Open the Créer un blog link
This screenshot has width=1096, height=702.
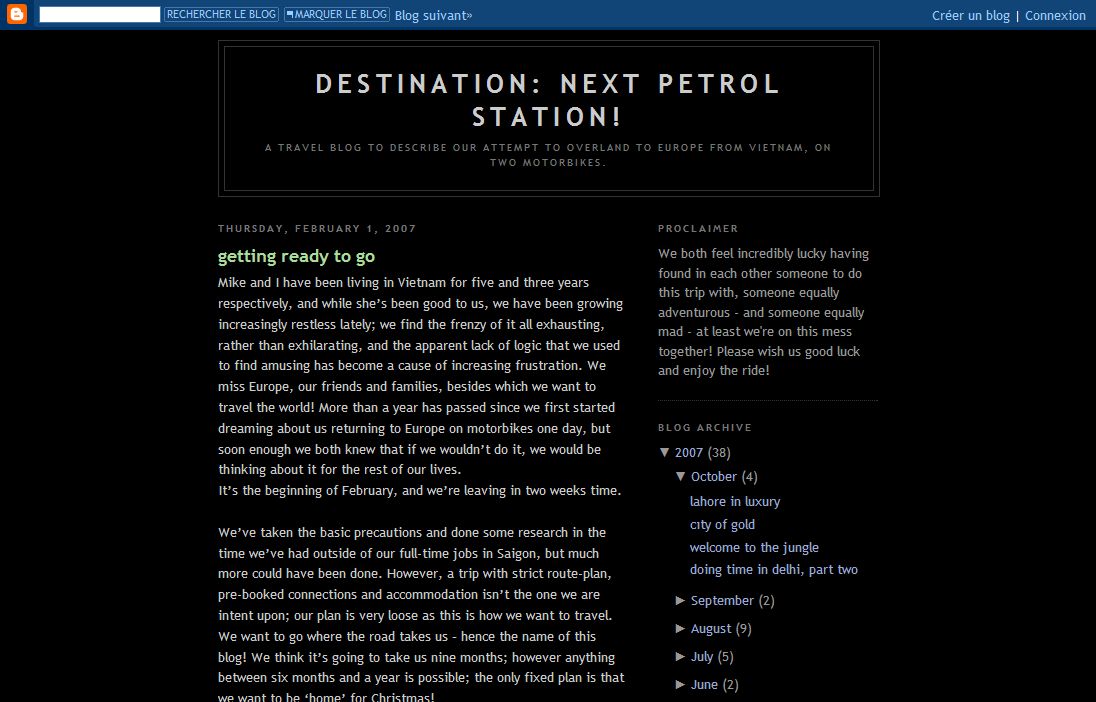970,16
